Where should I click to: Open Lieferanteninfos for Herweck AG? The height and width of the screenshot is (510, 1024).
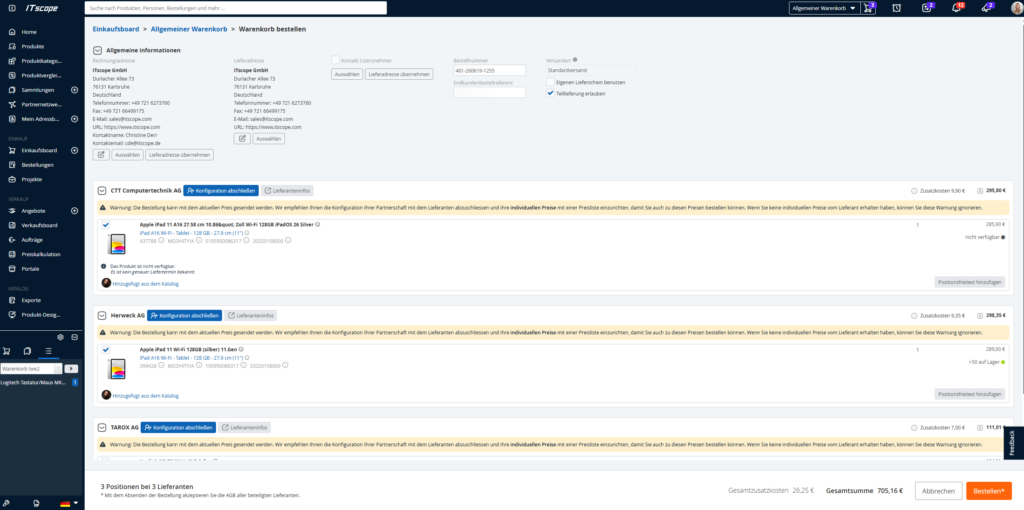pos(251,315)
